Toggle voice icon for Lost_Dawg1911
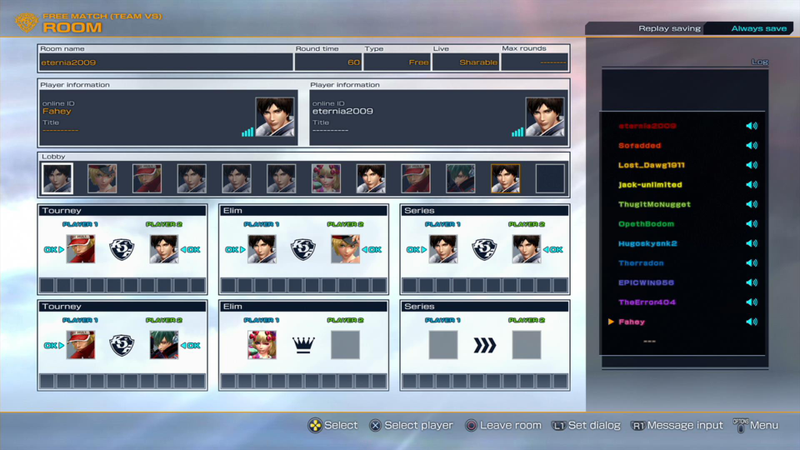This screenshot has width=800, height=450. coord(752,165)
